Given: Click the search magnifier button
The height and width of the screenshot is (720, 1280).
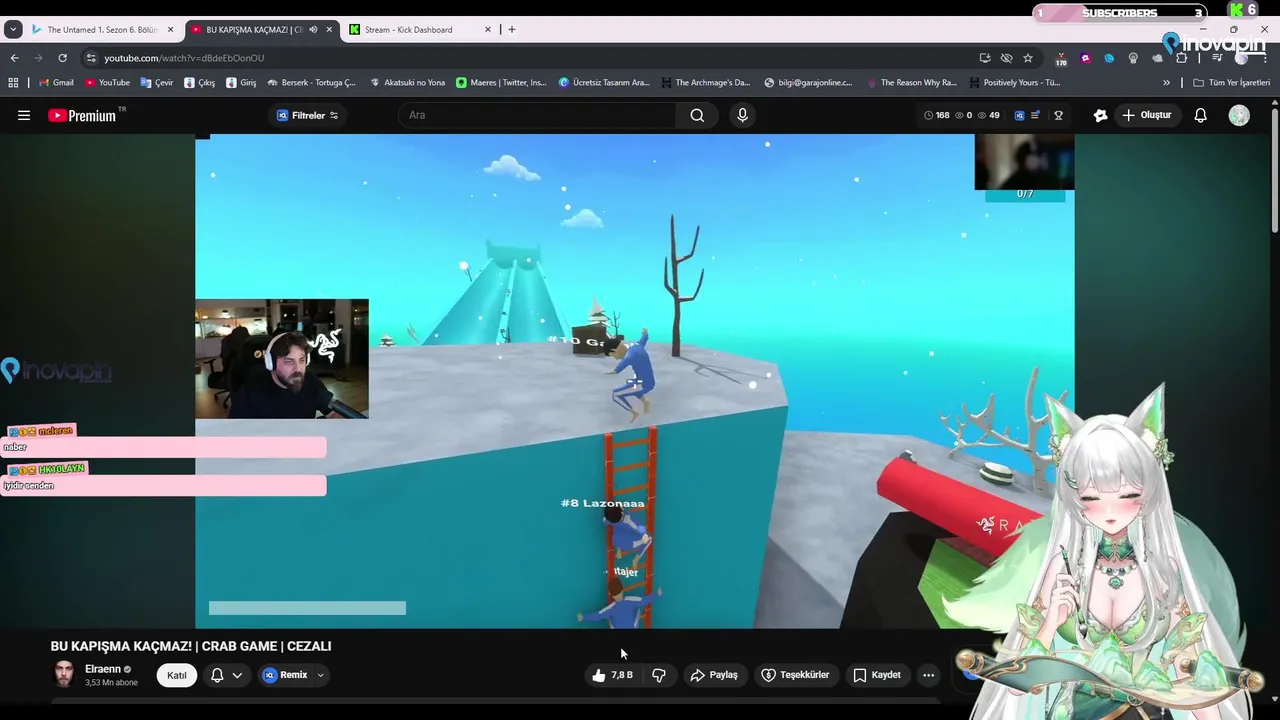Looking at the screenshot, I should point(697,115).
